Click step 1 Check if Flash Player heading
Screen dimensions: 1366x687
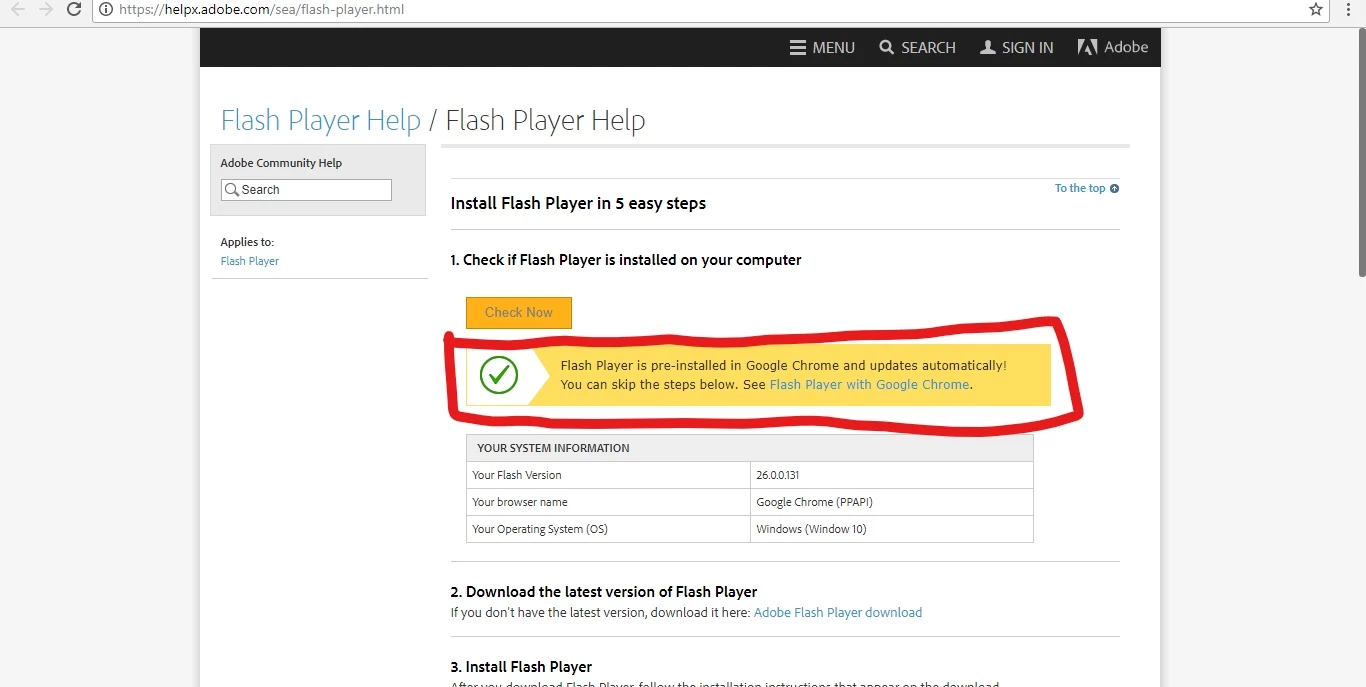(x=626, y=260)
